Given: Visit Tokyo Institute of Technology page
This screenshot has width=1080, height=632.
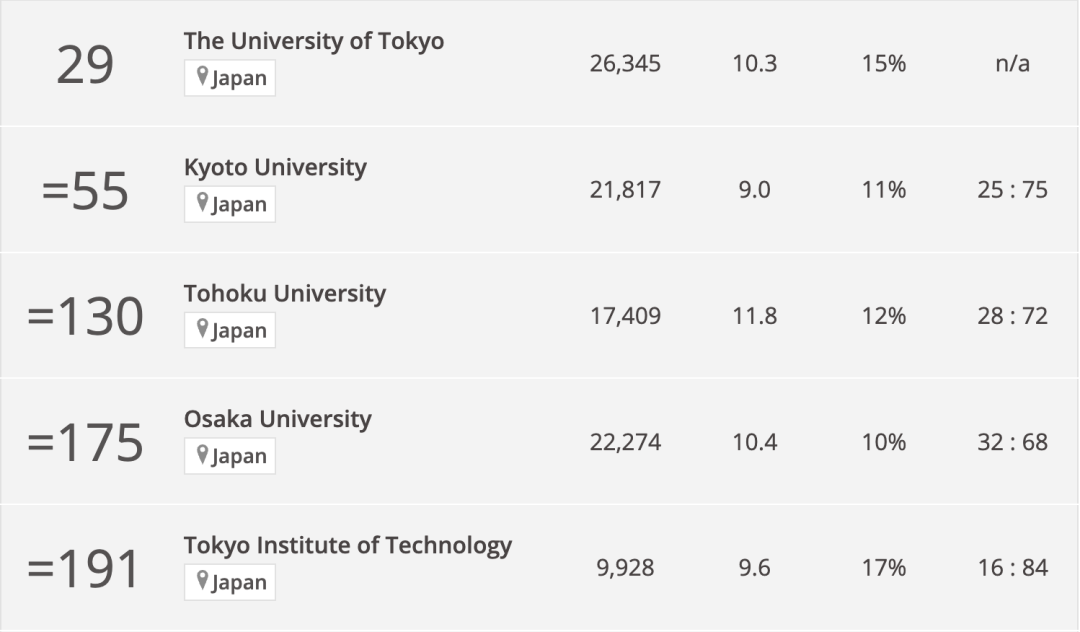Looking at the screenshot, I should [347, 545].
